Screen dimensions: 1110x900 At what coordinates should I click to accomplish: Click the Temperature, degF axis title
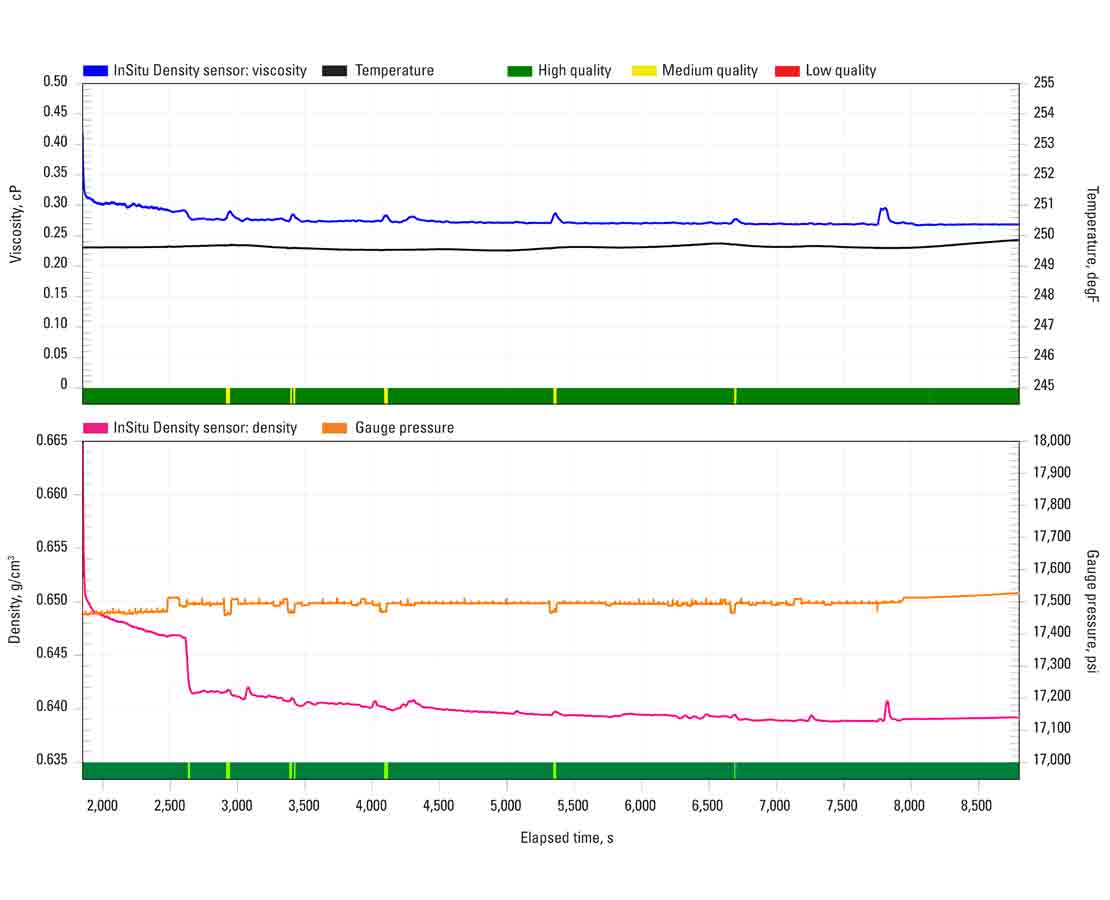[x=1092, y=243]
